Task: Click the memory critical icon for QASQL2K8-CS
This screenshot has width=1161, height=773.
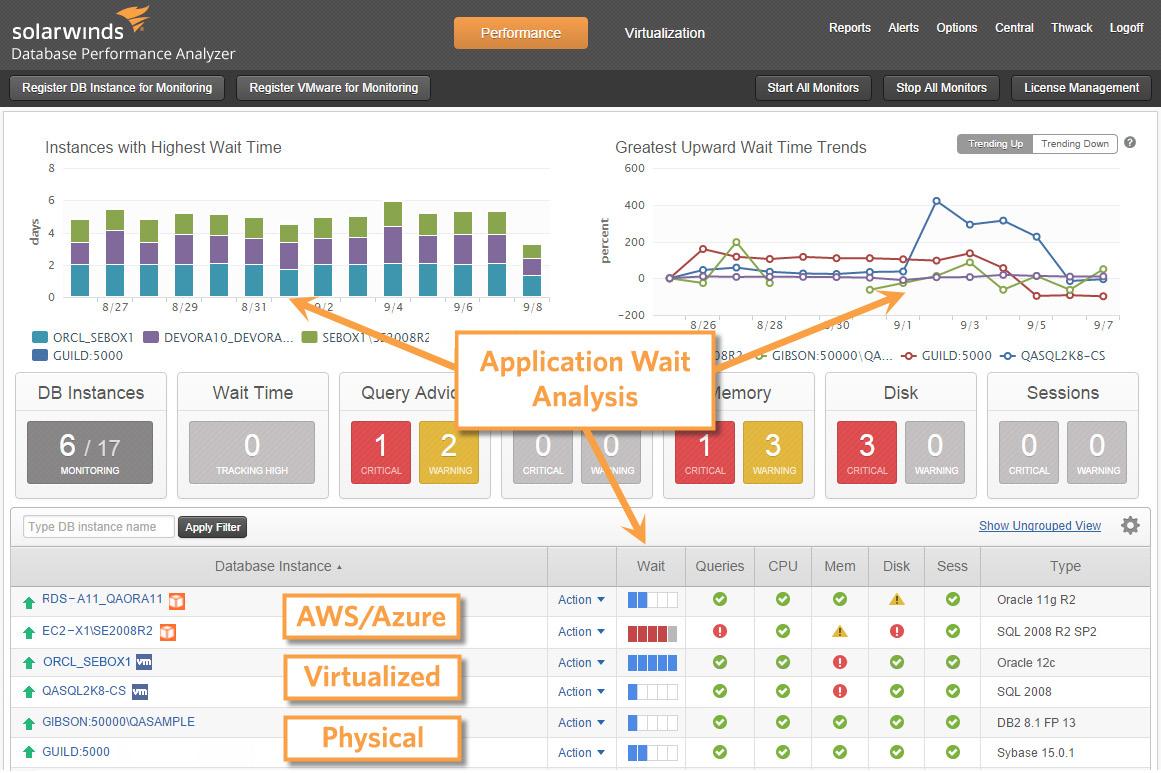Action: pos(840,691)
